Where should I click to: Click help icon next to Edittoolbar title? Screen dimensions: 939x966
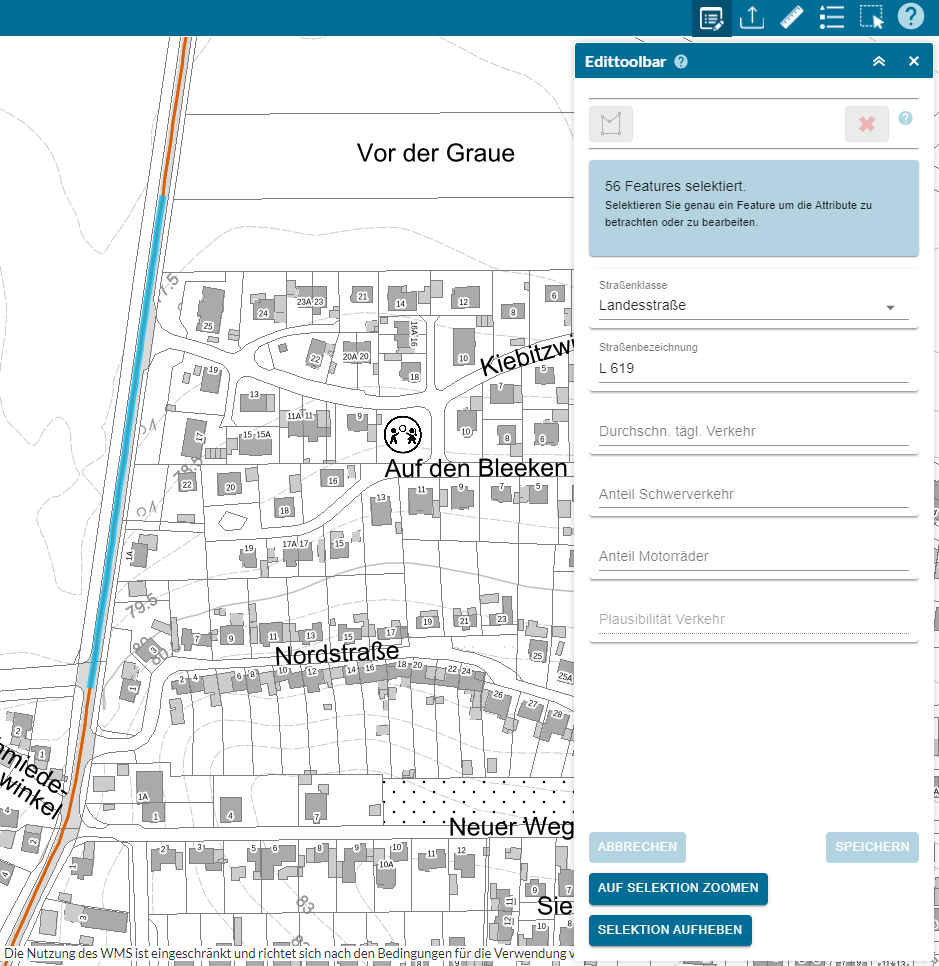[x=681, y=62]
